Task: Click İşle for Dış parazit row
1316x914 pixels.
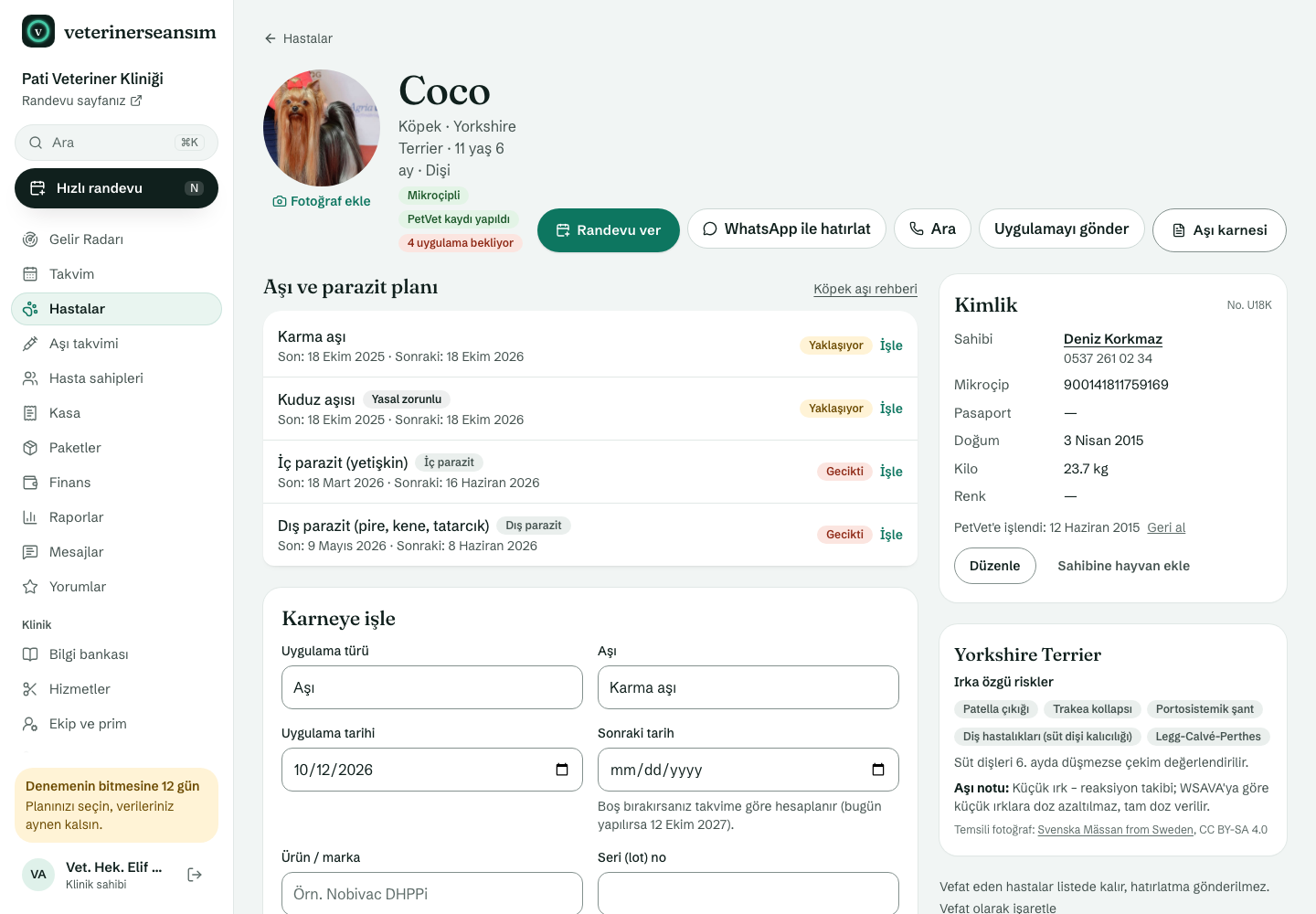Action: [891, 534]
